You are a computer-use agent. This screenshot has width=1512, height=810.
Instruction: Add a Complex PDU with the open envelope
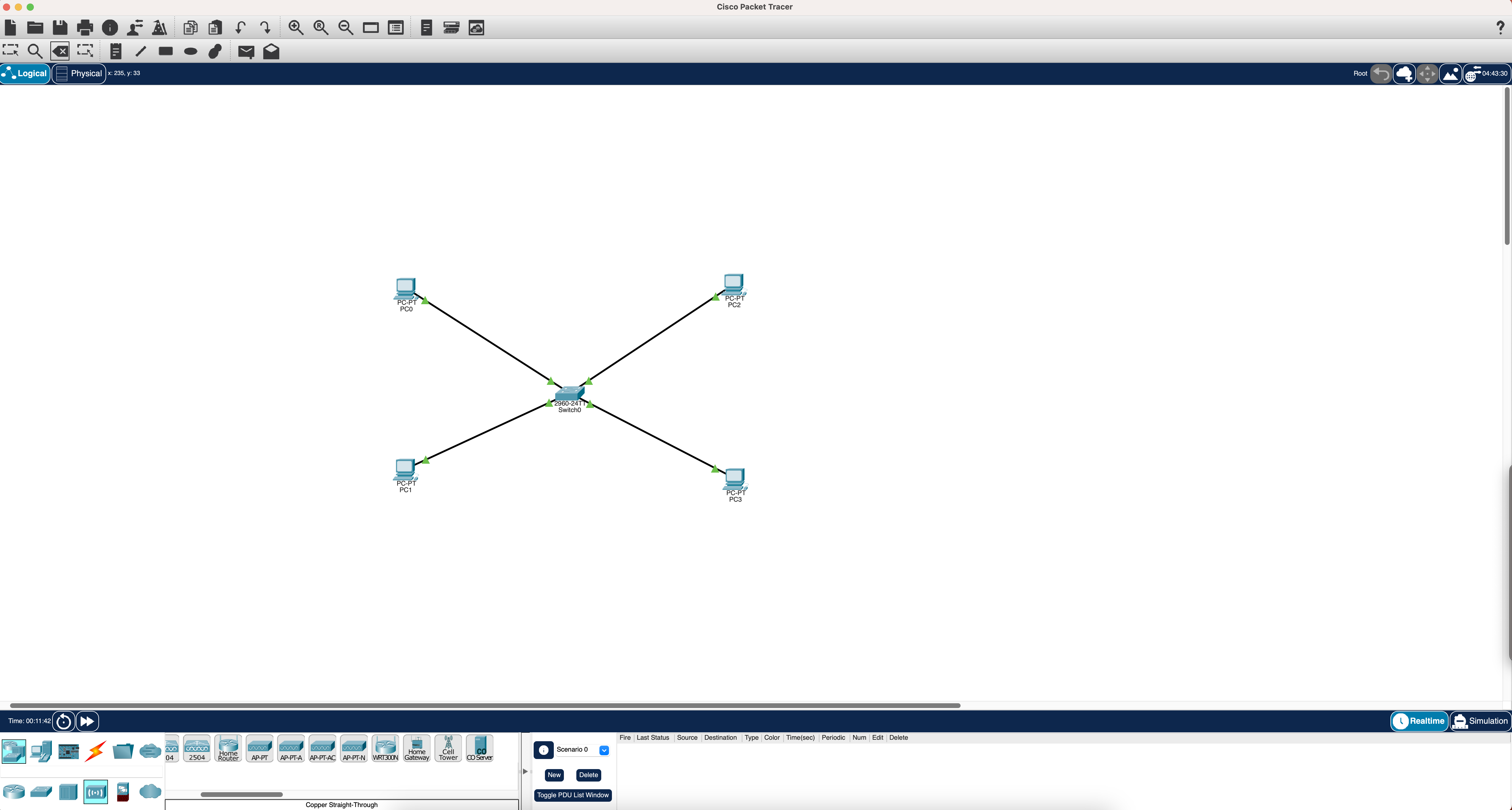[271, 51]
